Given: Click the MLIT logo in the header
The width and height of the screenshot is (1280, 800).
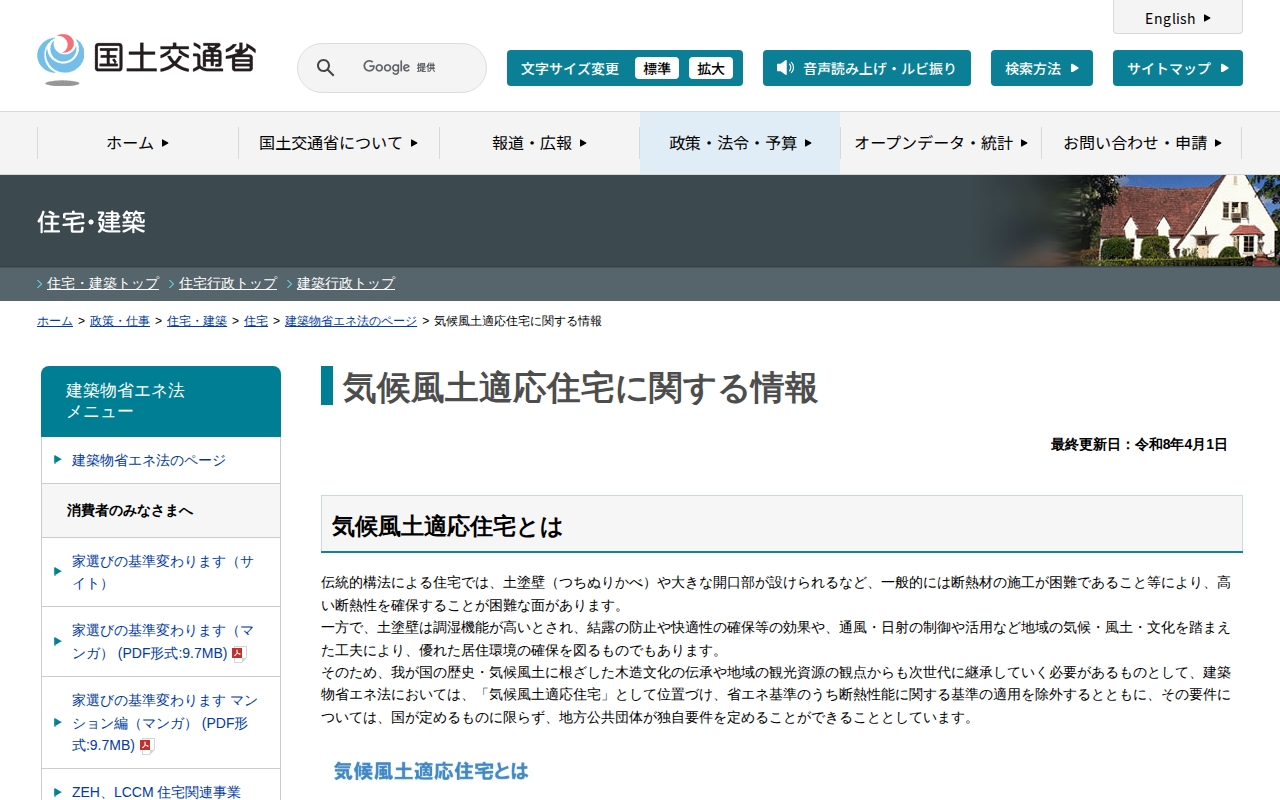Looking at the screenshot, I should pos(146,59).
